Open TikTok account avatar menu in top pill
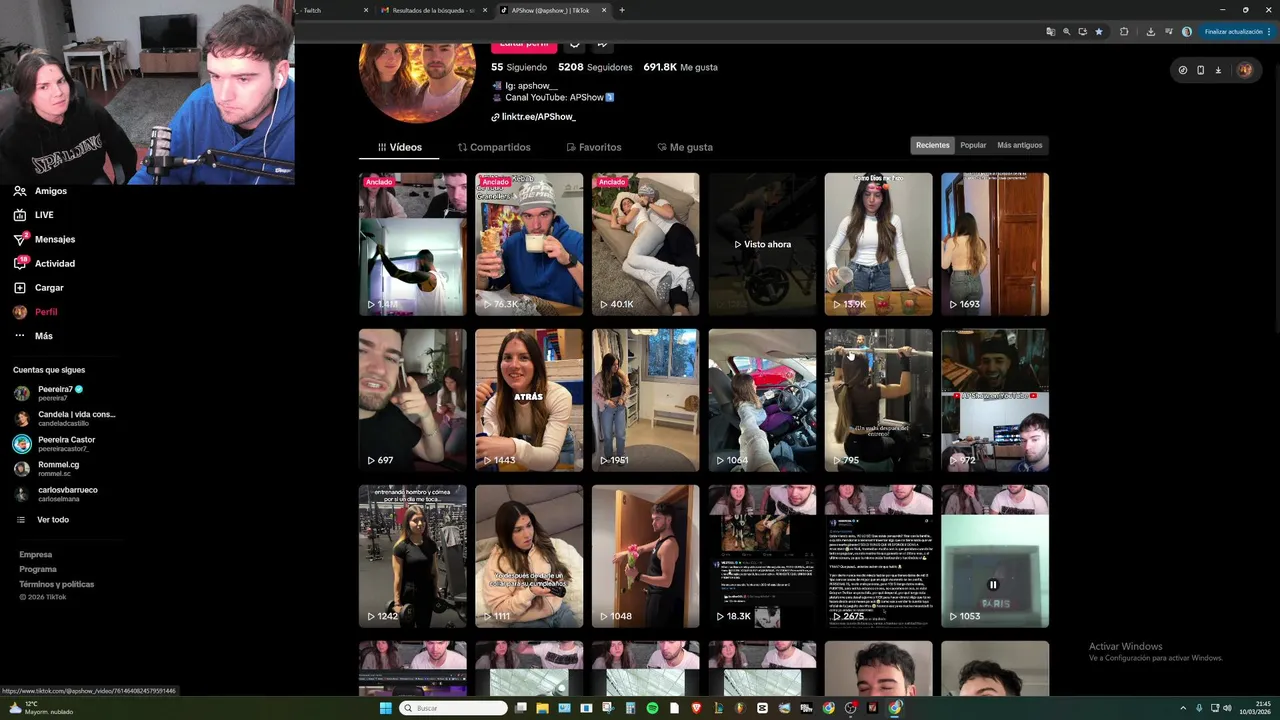 tap(1245, 70)
